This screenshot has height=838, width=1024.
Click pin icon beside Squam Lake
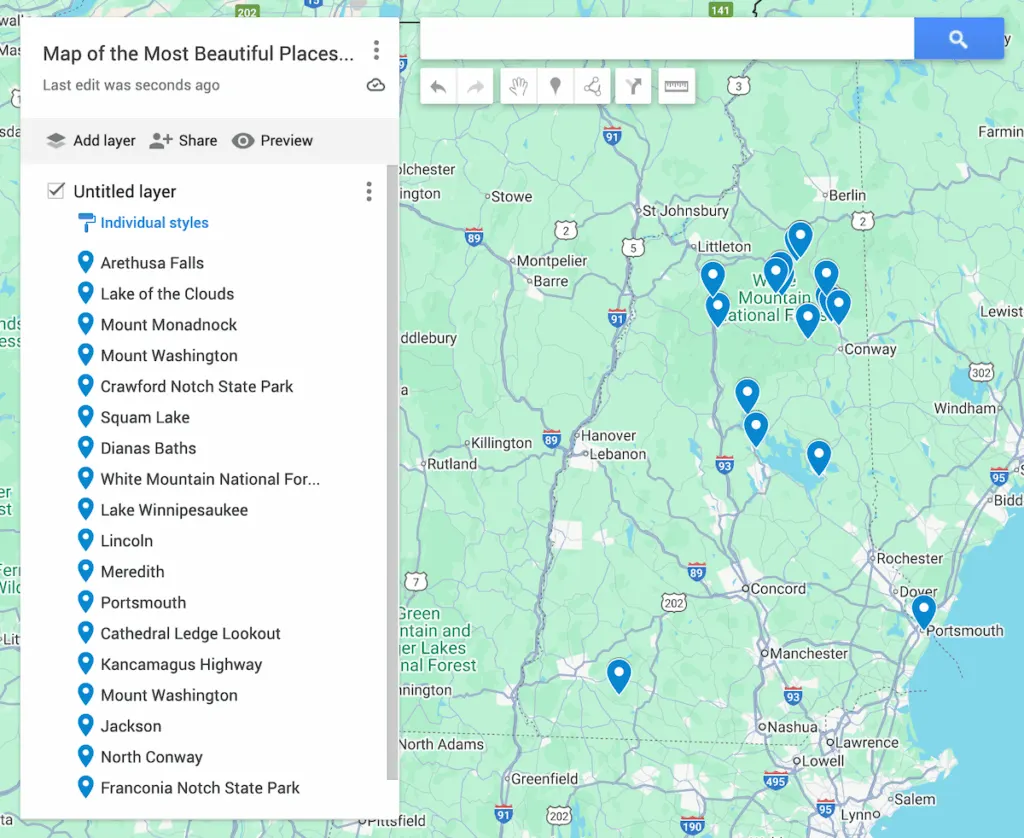[86, 416]
